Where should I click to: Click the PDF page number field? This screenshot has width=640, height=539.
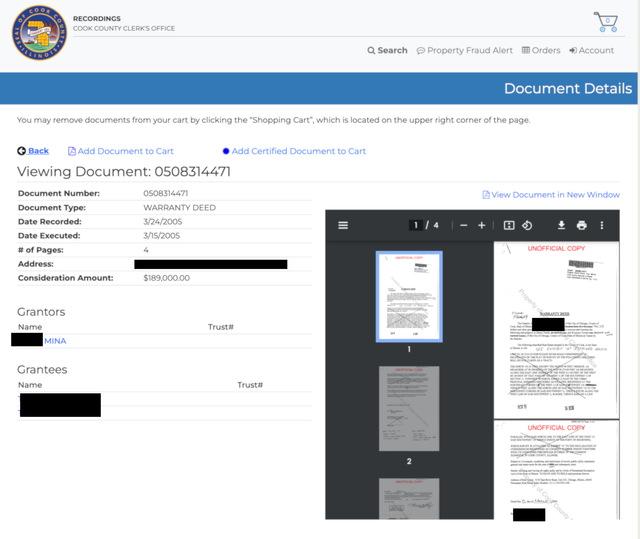click(x=416, y=225)
